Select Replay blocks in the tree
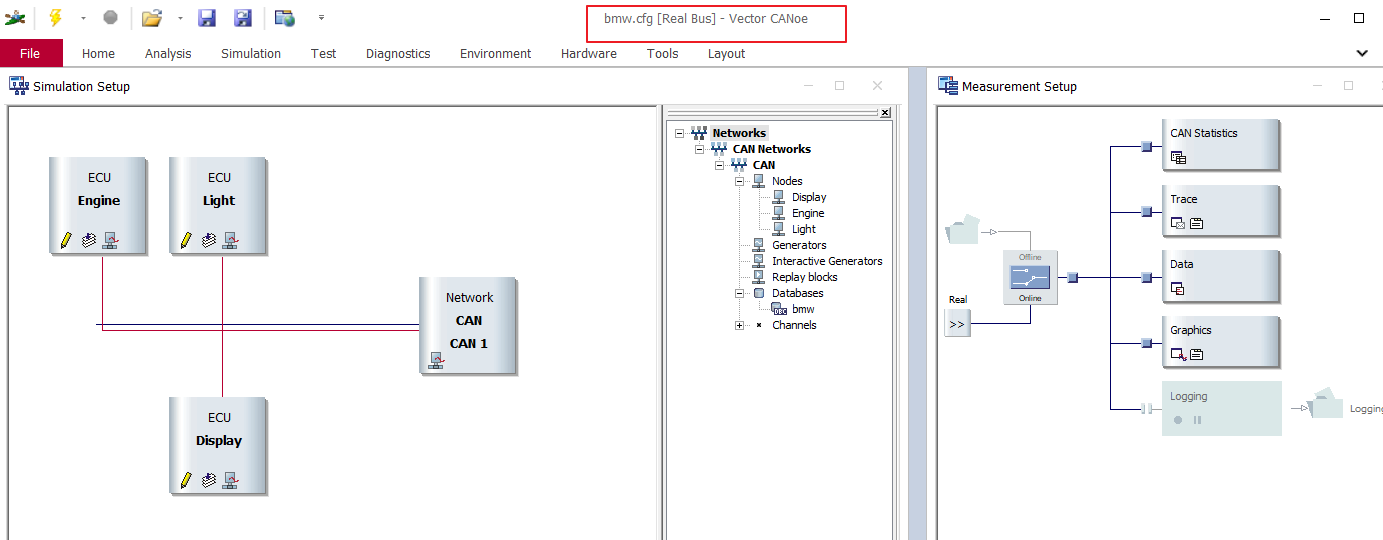Screen dimensions: 1383x540 click(804, 277)
